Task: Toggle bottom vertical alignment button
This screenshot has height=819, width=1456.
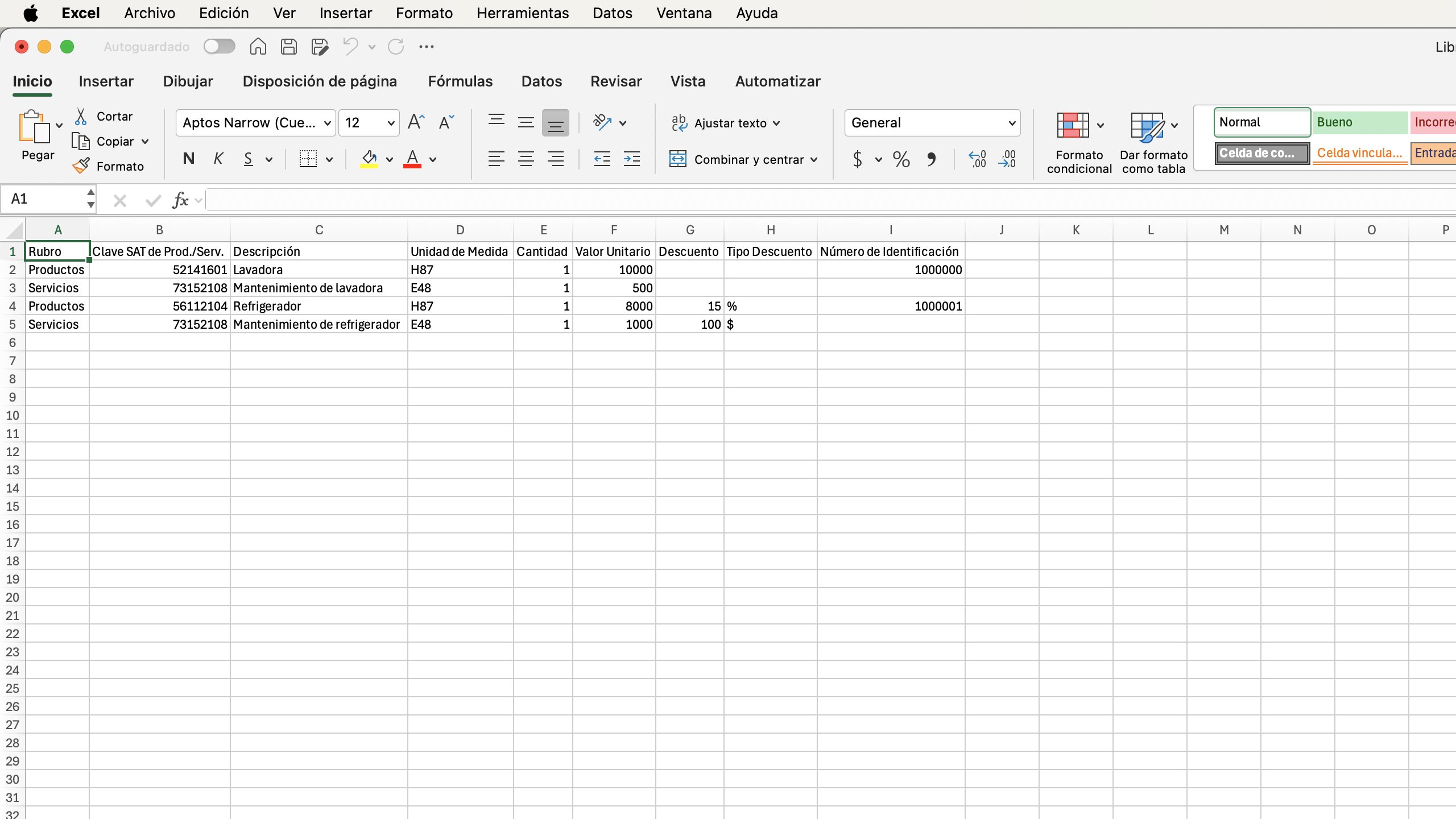Action: click(x=555, y=122)
